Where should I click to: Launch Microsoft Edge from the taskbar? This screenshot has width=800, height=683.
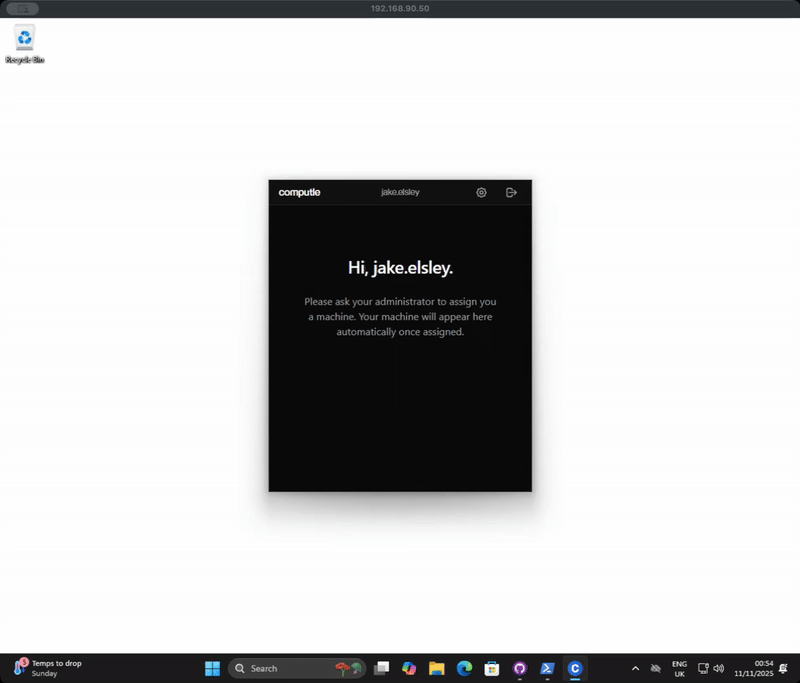coord(462,668)
